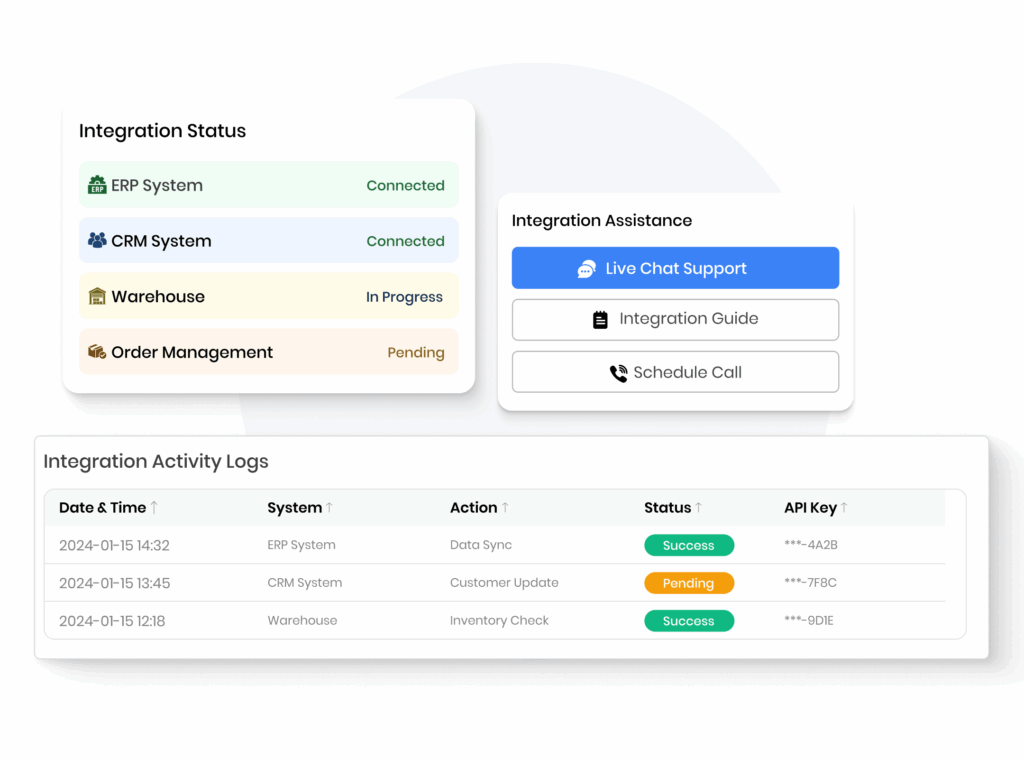This screenshot has height=759, width=1024.
Task: Select the ERP System integration row
Action: [x=268, y=185]
